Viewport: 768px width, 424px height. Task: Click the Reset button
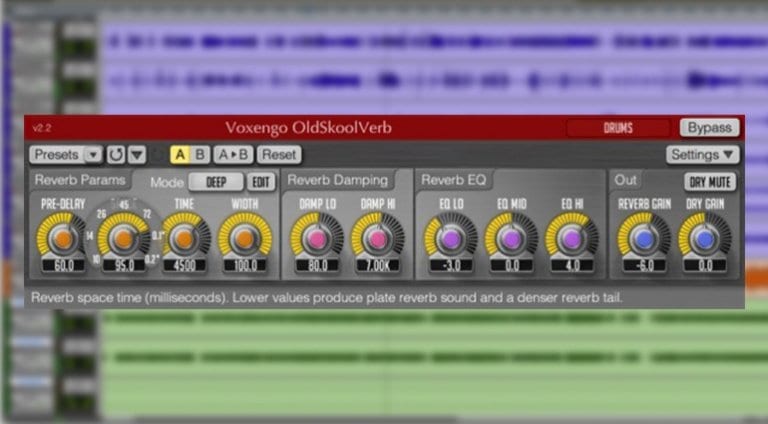tap(279, 155)
